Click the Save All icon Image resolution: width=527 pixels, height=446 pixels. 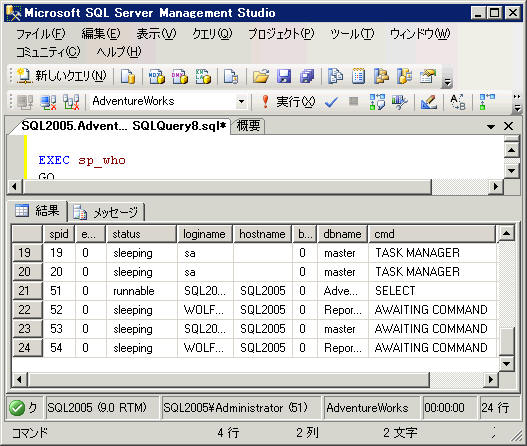(307, 76)
